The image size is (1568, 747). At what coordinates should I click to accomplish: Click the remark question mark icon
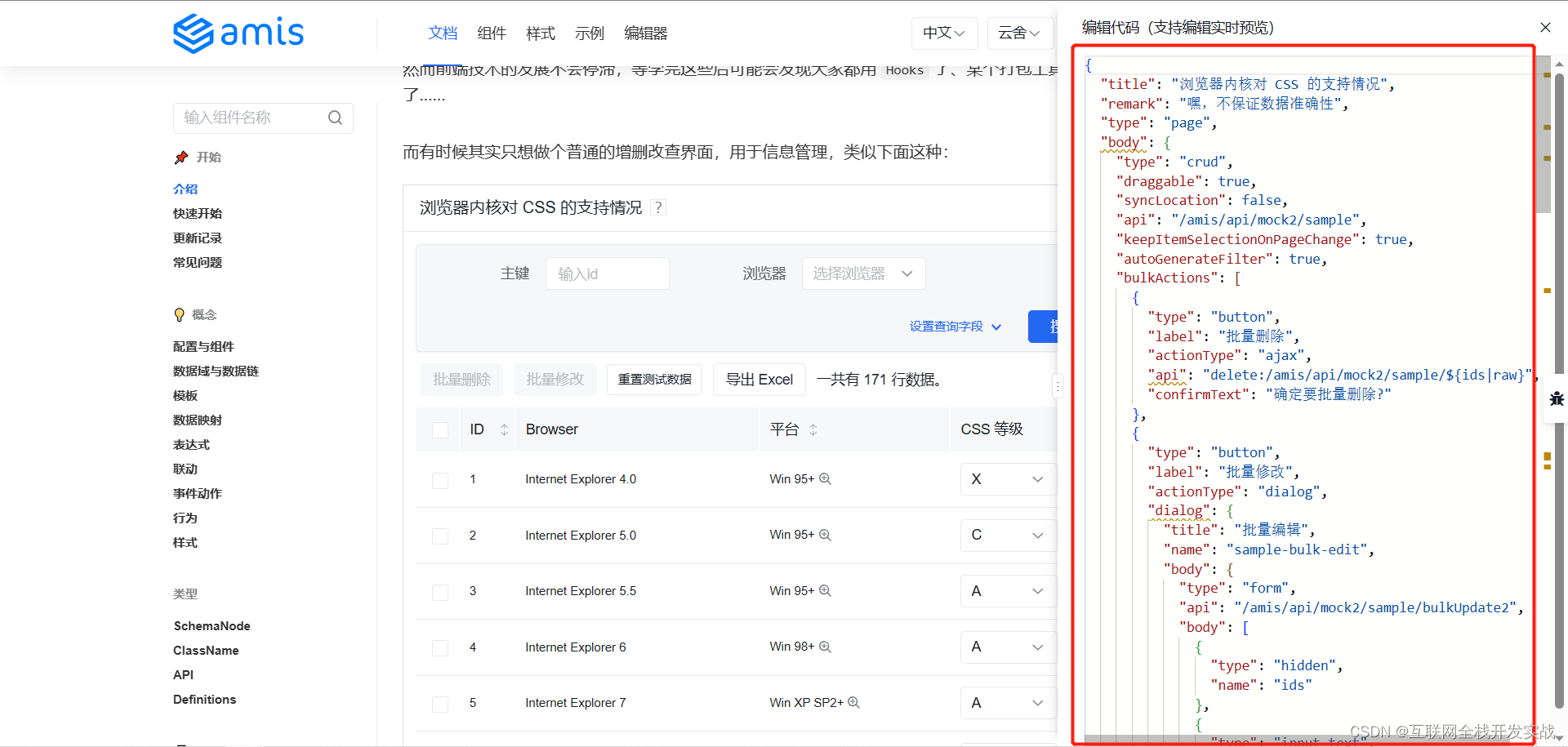[658, 207]
